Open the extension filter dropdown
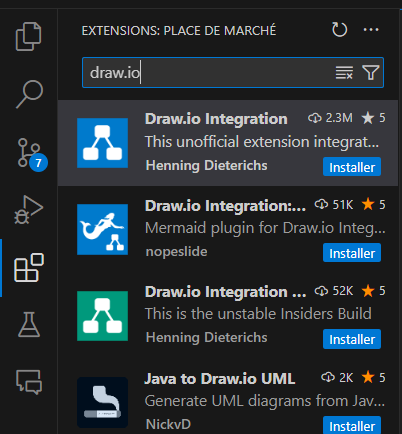Screen dimensions: 402x434 tap(370, 72)
